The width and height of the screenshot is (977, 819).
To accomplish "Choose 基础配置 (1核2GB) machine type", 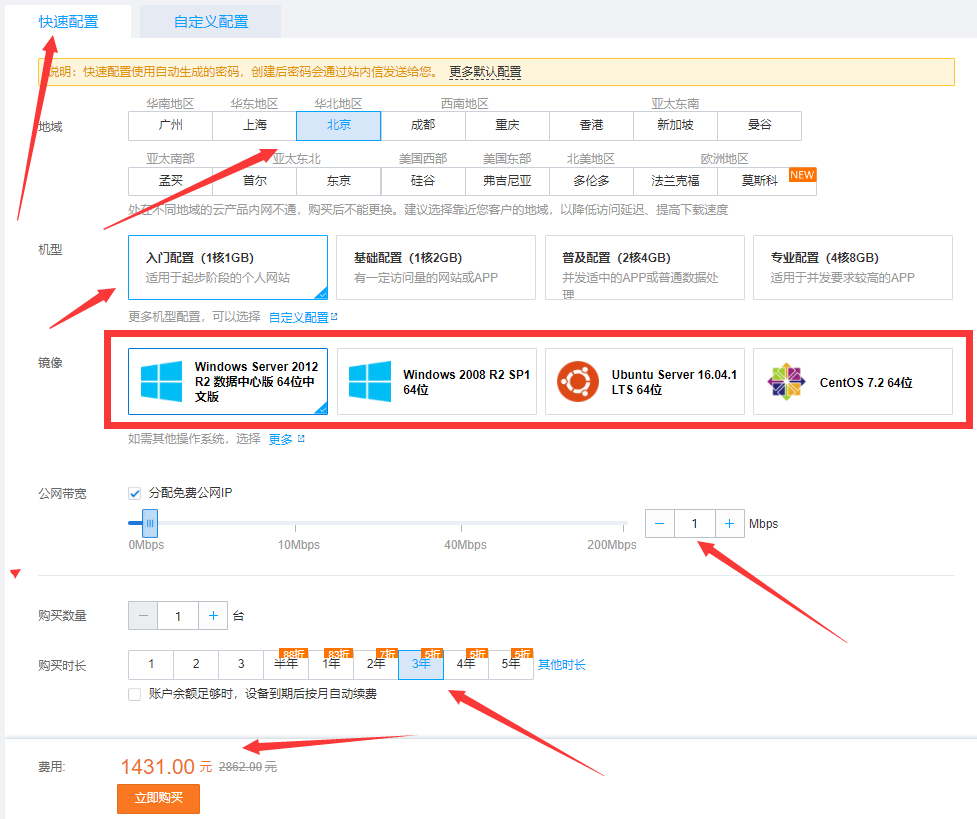I will coord(436,267).
